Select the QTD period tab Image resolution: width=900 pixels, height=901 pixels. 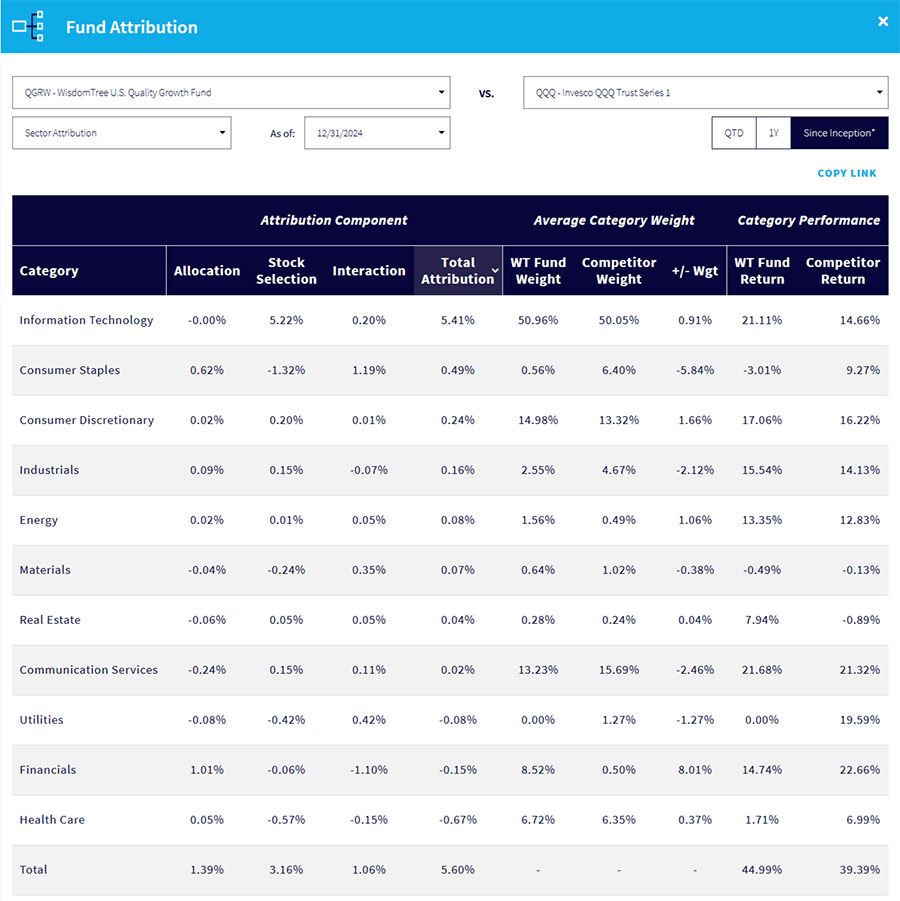pyautogui.click(x=734, y=133)
